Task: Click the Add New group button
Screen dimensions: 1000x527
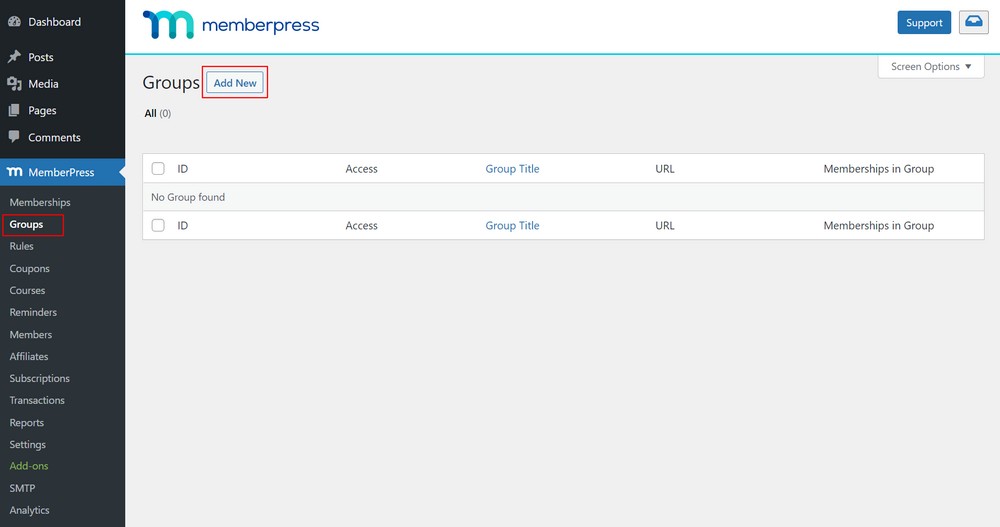Action: pos(235,83)
